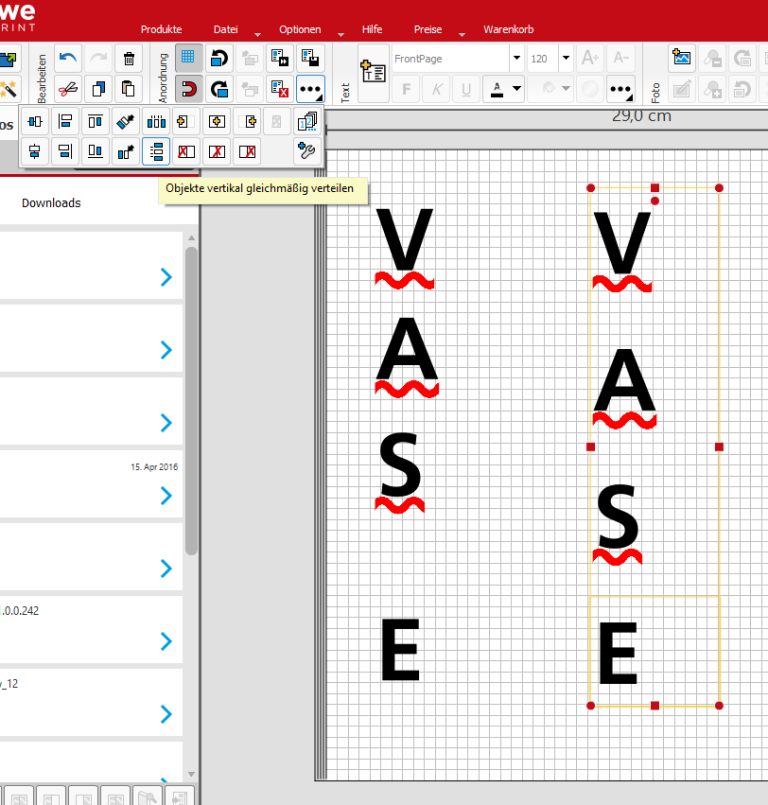This screenshot has width=768, height=805.
Task: Click the Warenkorb link
Action: point(508,30)
